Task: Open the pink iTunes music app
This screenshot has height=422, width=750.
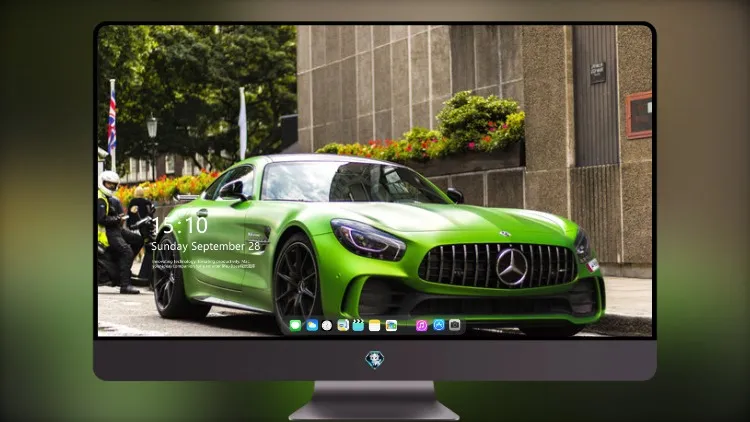Action: coord(421,325)
